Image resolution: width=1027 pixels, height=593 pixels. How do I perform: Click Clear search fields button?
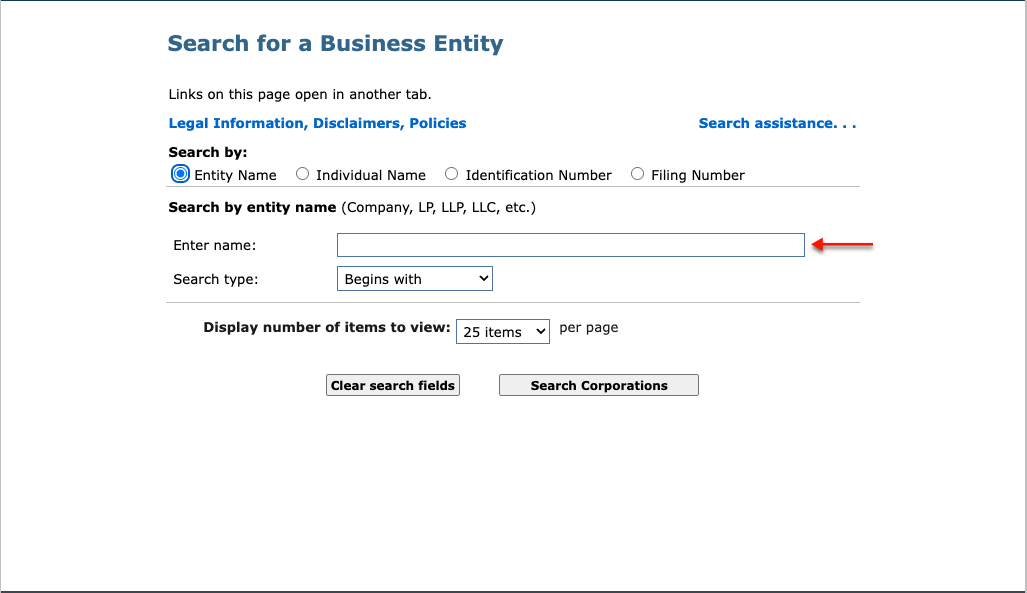click(393, 385)
